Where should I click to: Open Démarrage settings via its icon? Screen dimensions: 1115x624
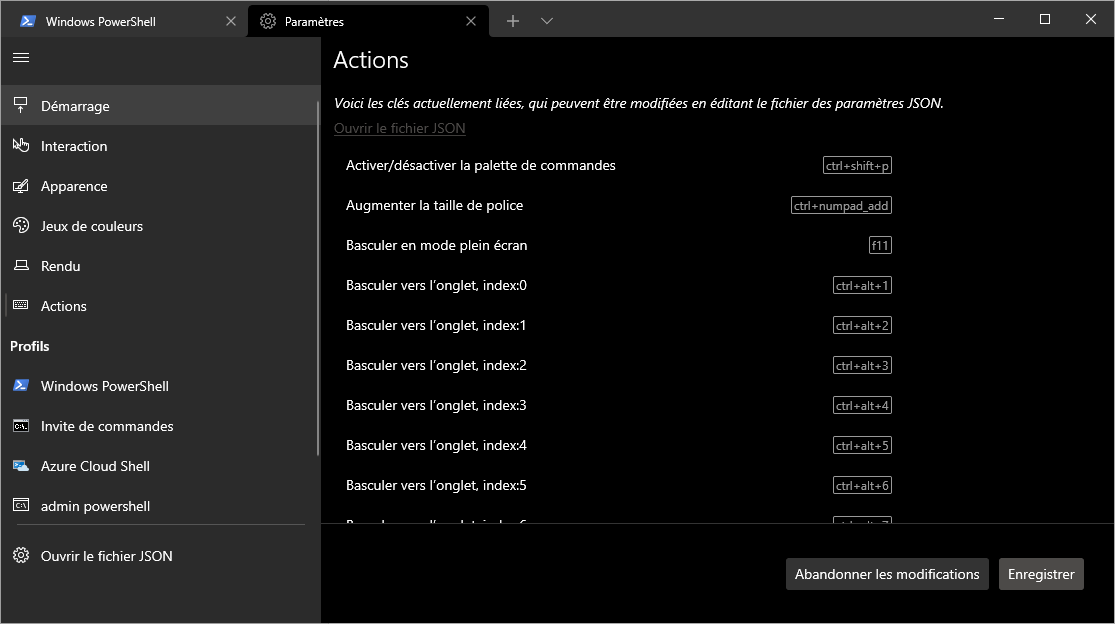(20, 106)
